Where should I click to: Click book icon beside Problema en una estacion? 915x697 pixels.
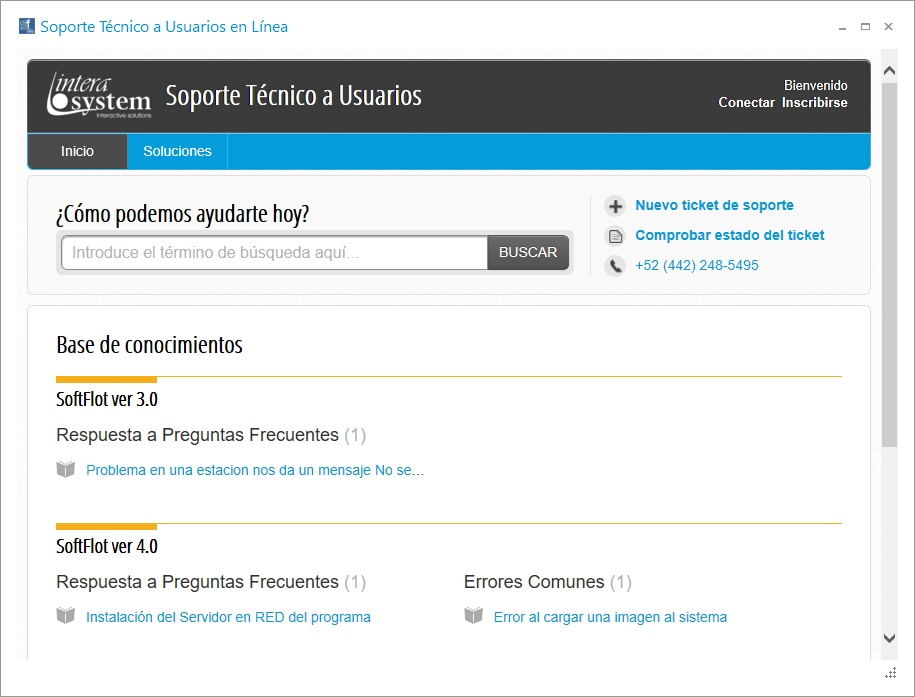[x=66, y=470]
